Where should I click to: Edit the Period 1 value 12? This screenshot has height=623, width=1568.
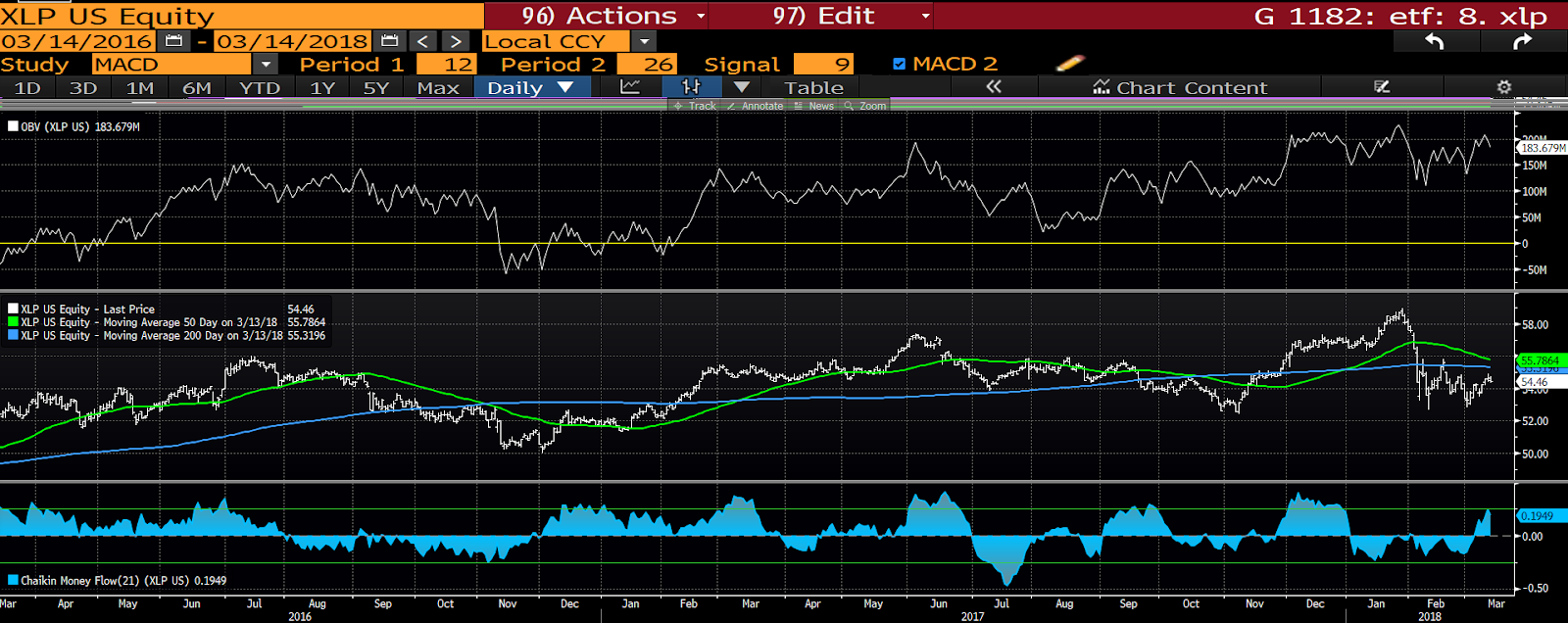(x=447, y=64)
